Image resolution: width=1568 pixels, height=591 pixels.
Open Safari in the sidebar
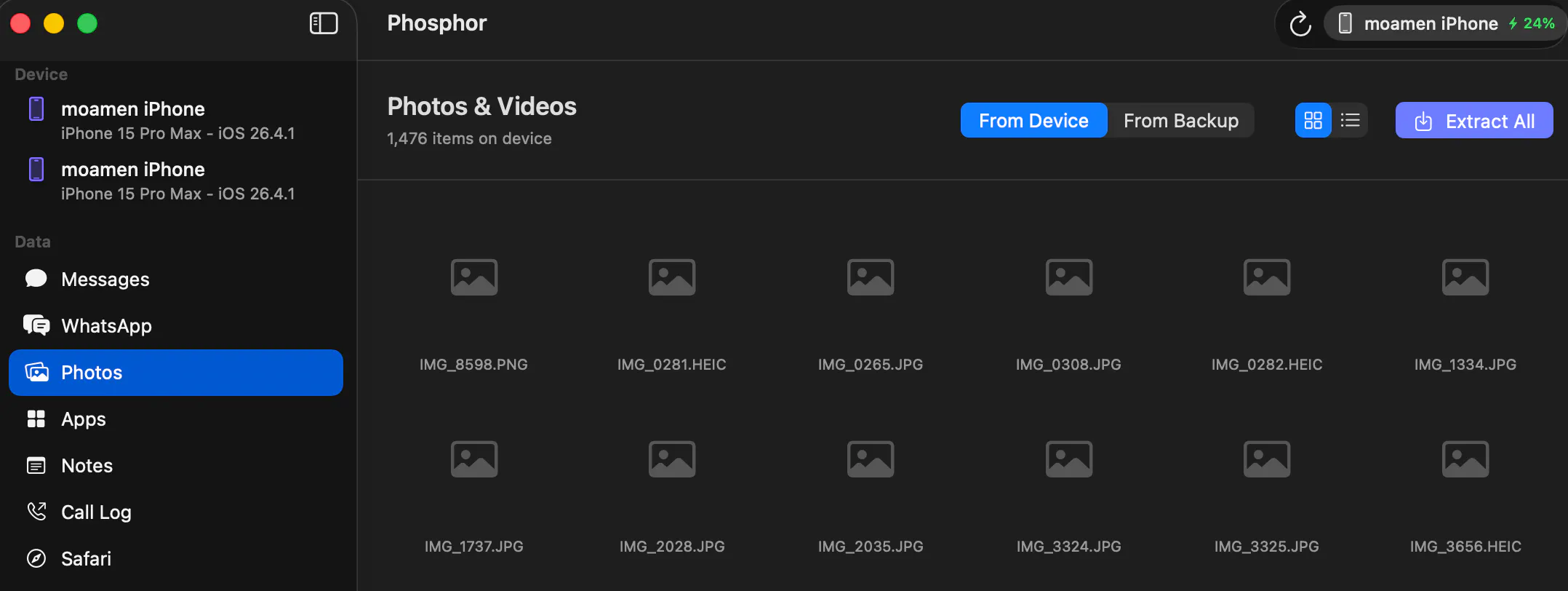tap(176, 559)
